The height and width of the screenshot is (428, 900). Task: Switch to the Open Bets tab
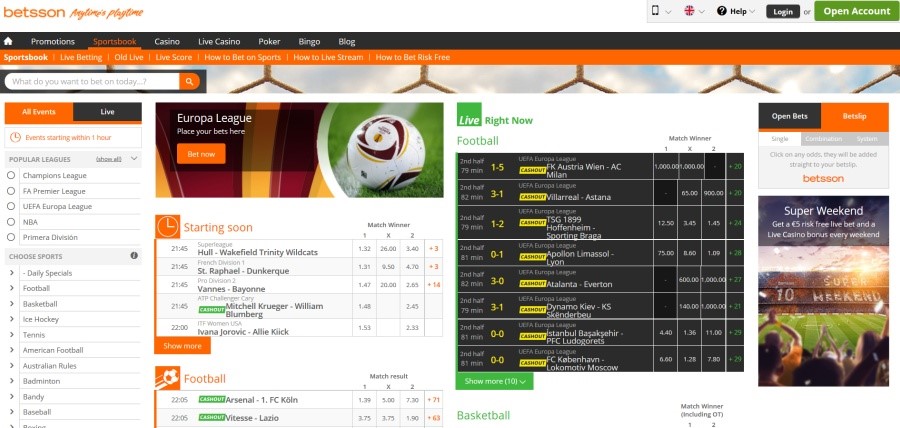coord(789,116)
